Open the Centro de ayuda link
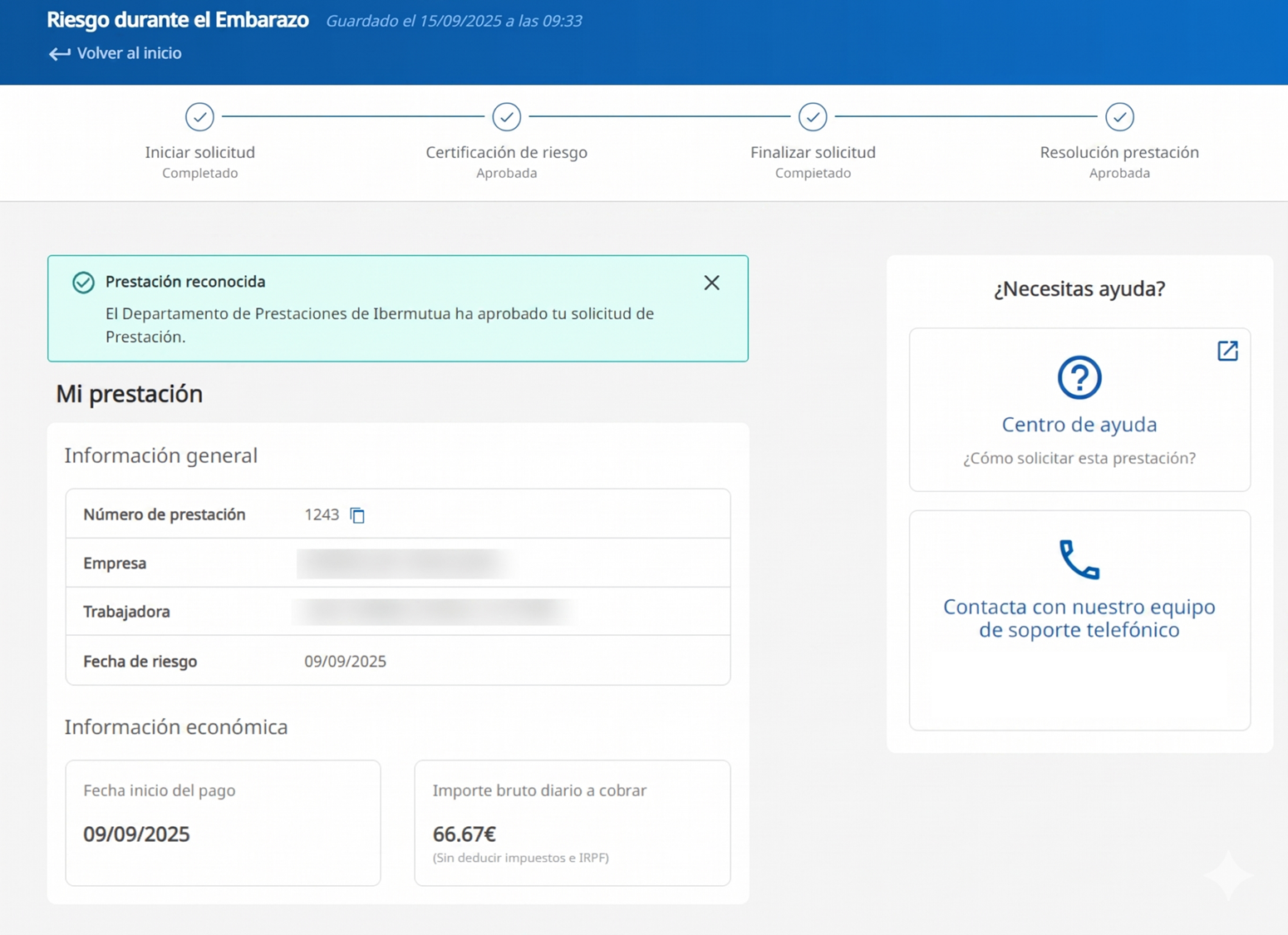This screenshot has width=1288, height=935. [1079, 425]
